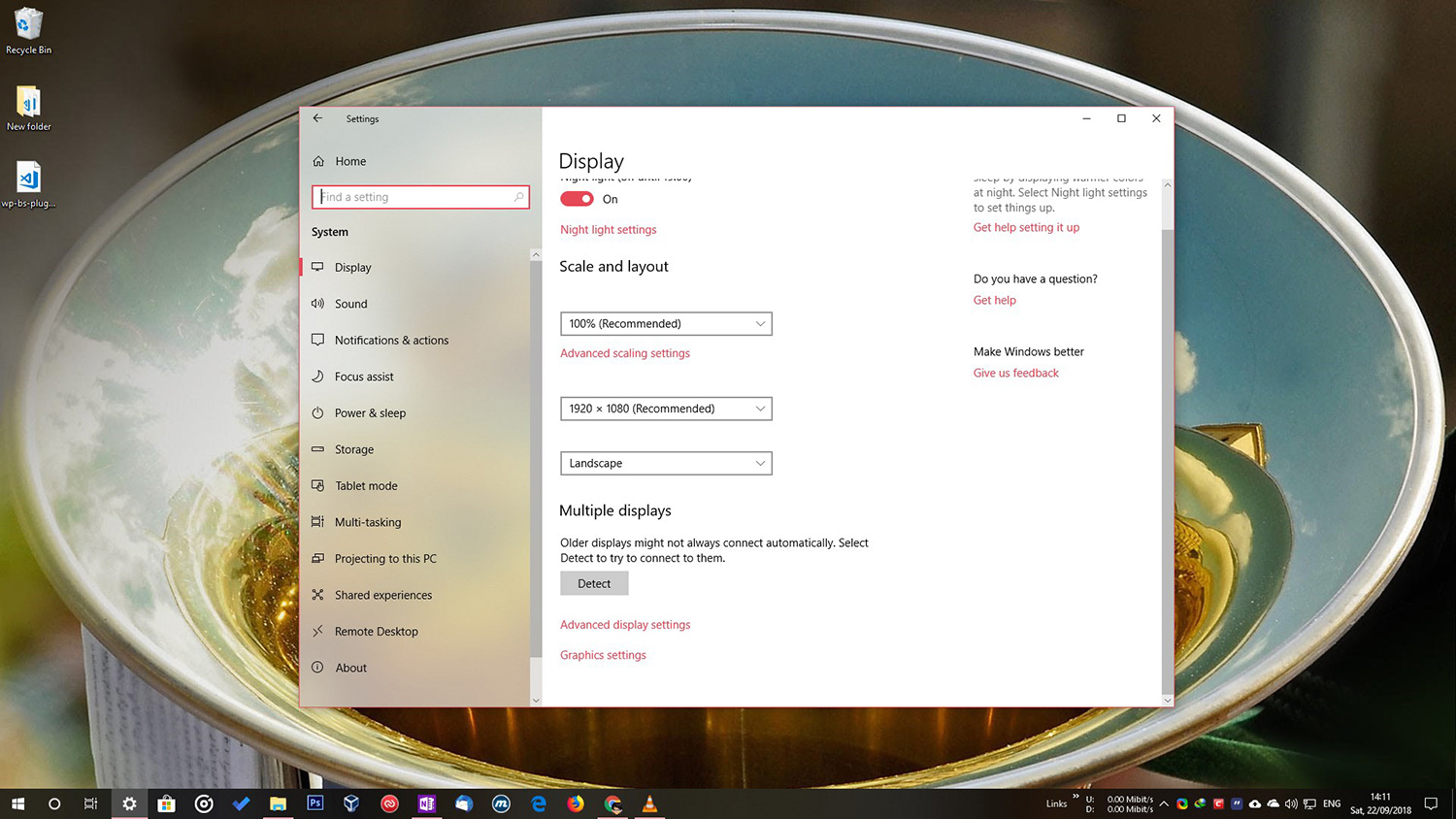Go to the Home menu item

[x=349, y=161]
